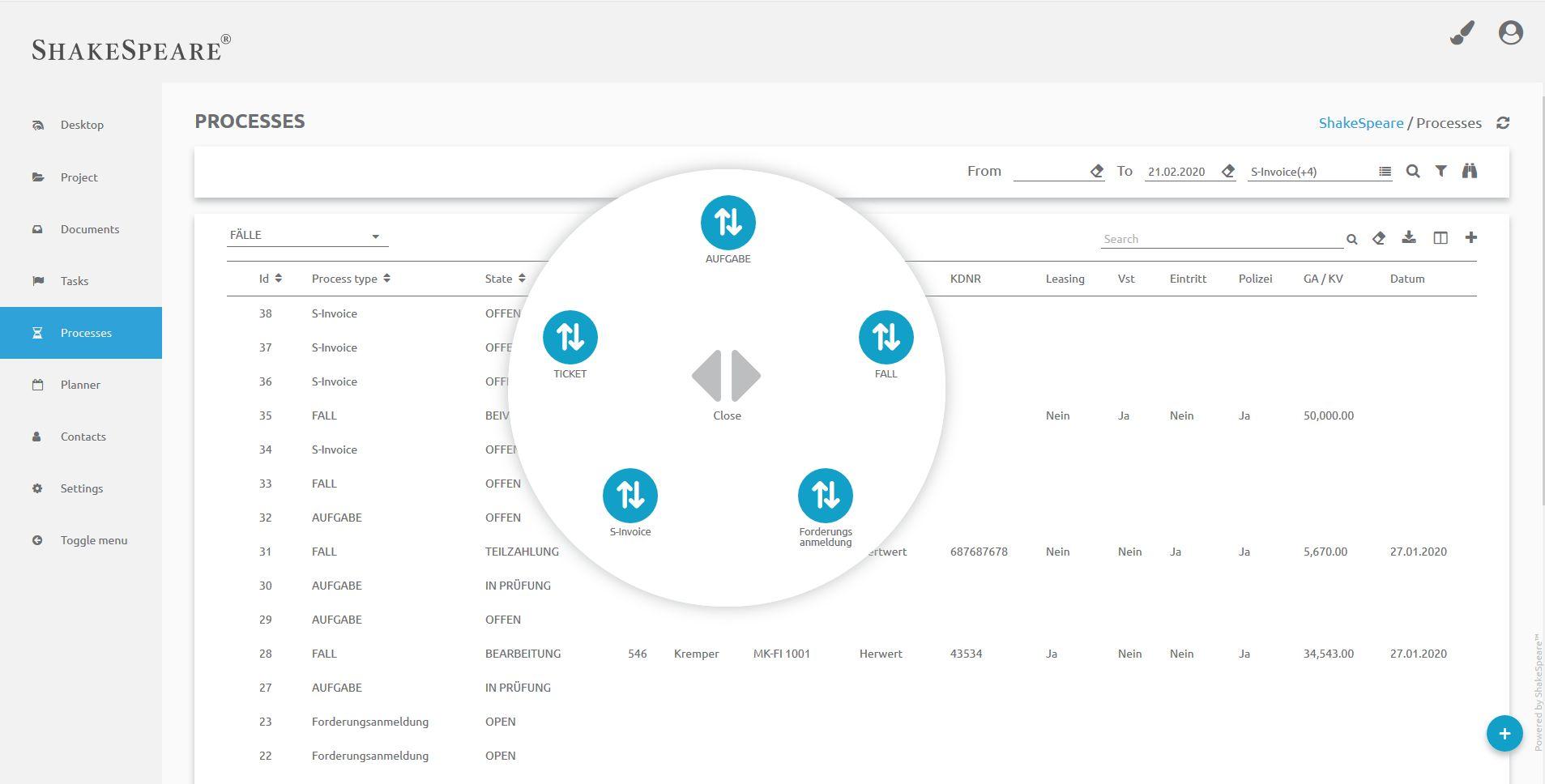Image resolution: width=1545 pixels, height=784 pixels.
Task: Click 50,000.00 amount cell
Action: pos(1329,415)
